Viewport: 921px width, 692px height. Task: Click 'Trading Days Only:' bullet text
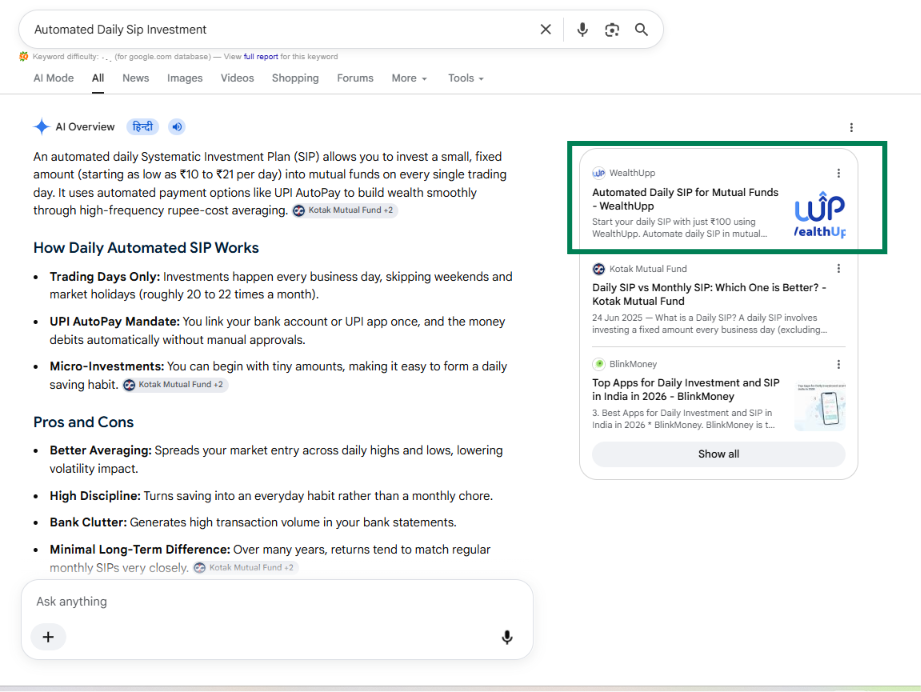[x=105, y=277]
